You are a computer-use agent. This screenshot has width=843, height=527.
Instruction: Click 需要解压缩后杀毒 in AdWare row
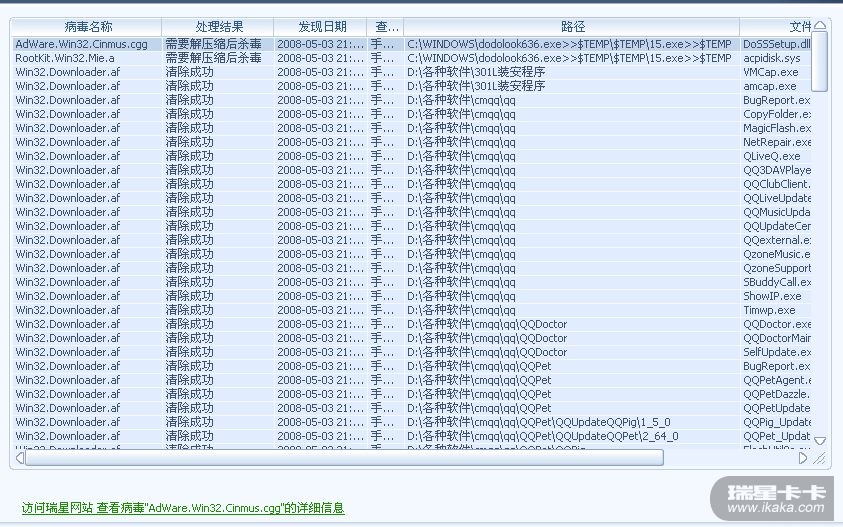click(213, 44)
